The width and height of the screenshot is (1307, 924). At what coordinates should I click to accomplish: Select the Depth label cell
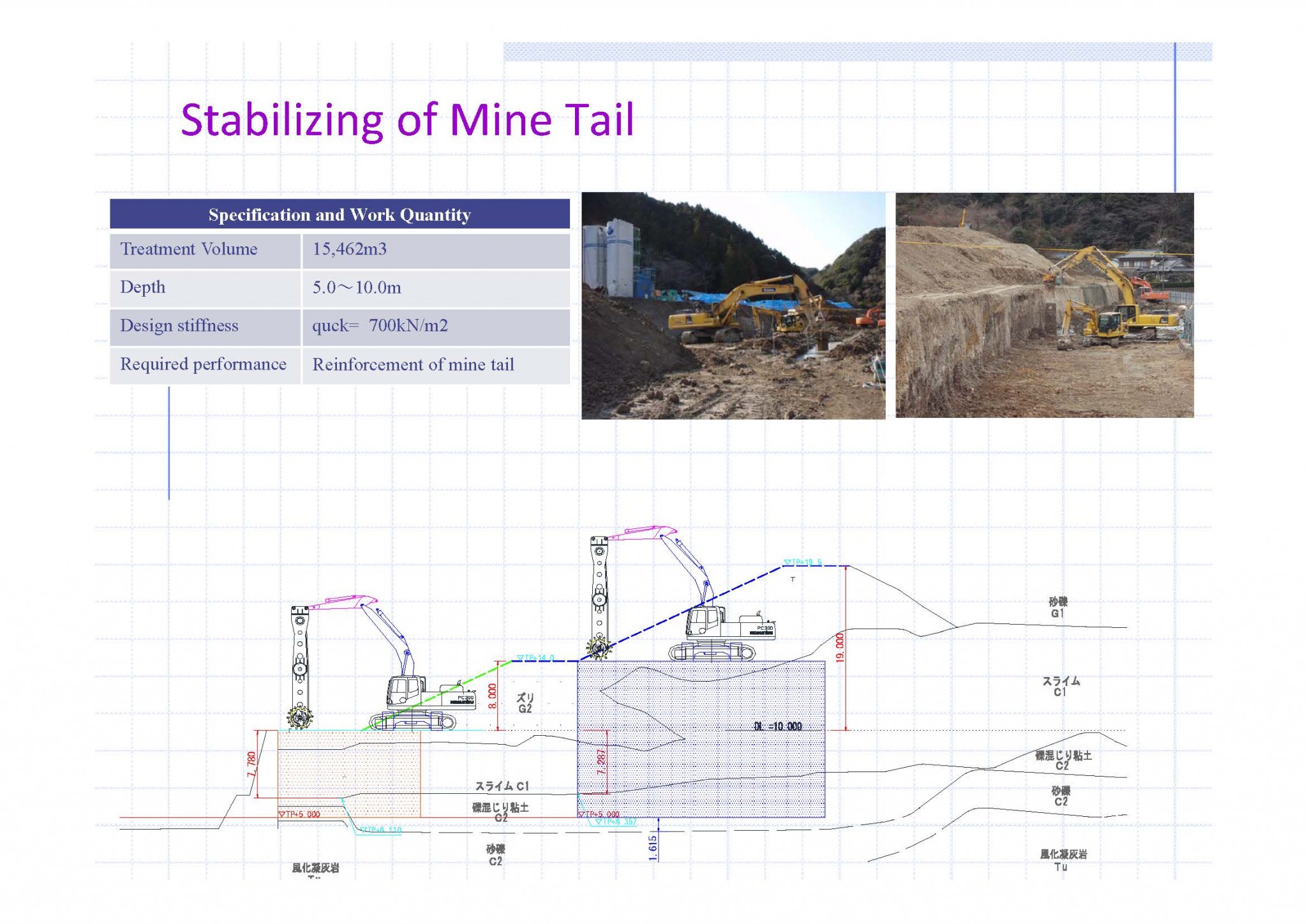pos(205,288)
